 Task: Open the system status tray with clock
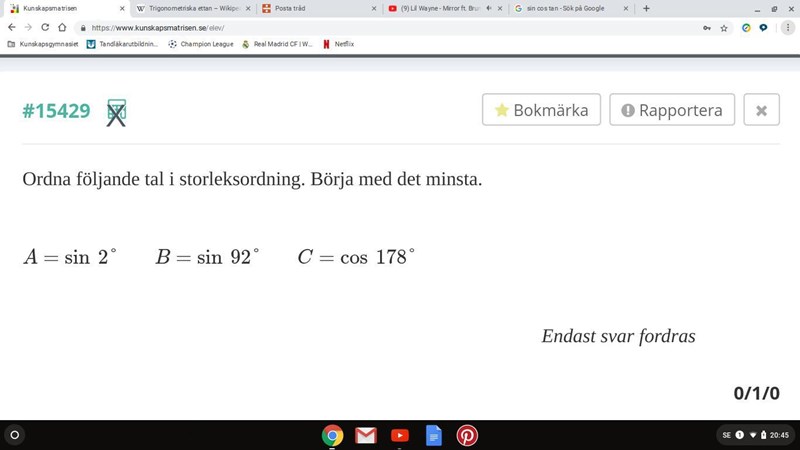click(757, 435)
